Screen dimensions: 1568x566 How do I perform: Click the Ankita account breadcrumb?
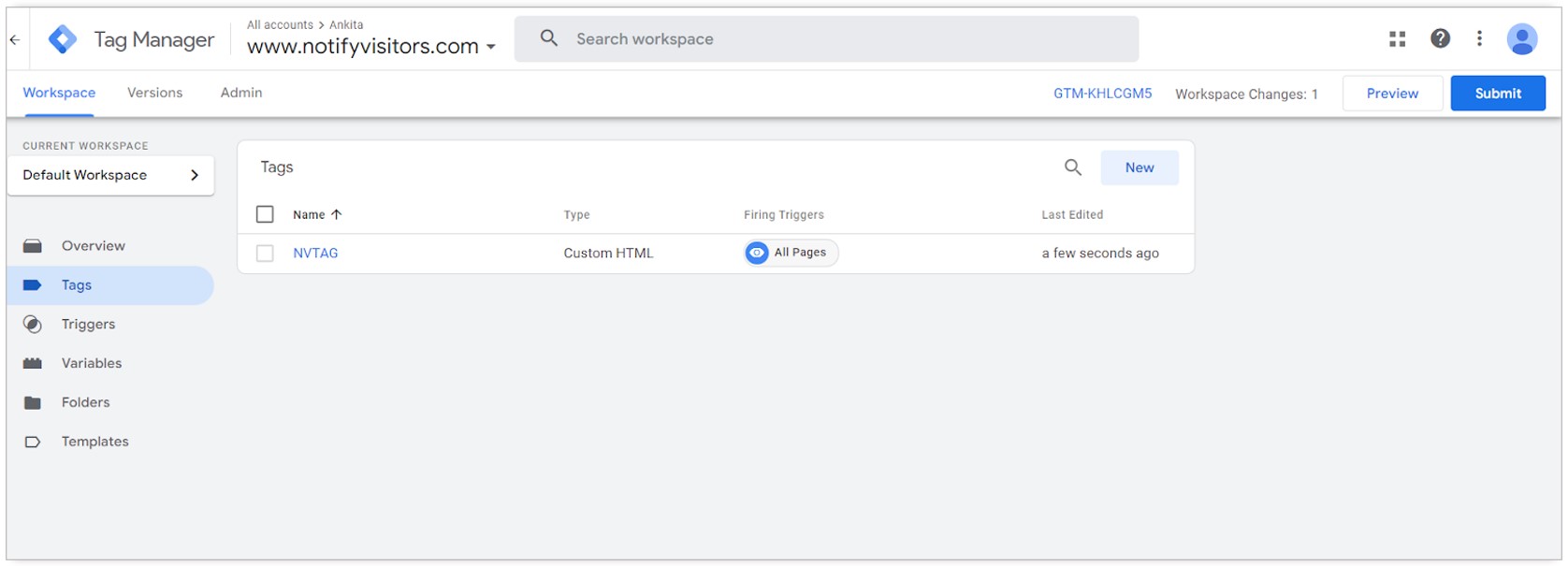(346, 25)
